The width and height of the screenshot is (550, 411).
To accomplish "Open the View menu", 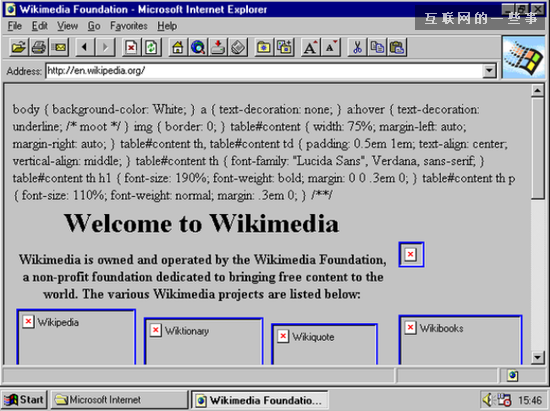I will pyautogui.click(x=67, y=26).
